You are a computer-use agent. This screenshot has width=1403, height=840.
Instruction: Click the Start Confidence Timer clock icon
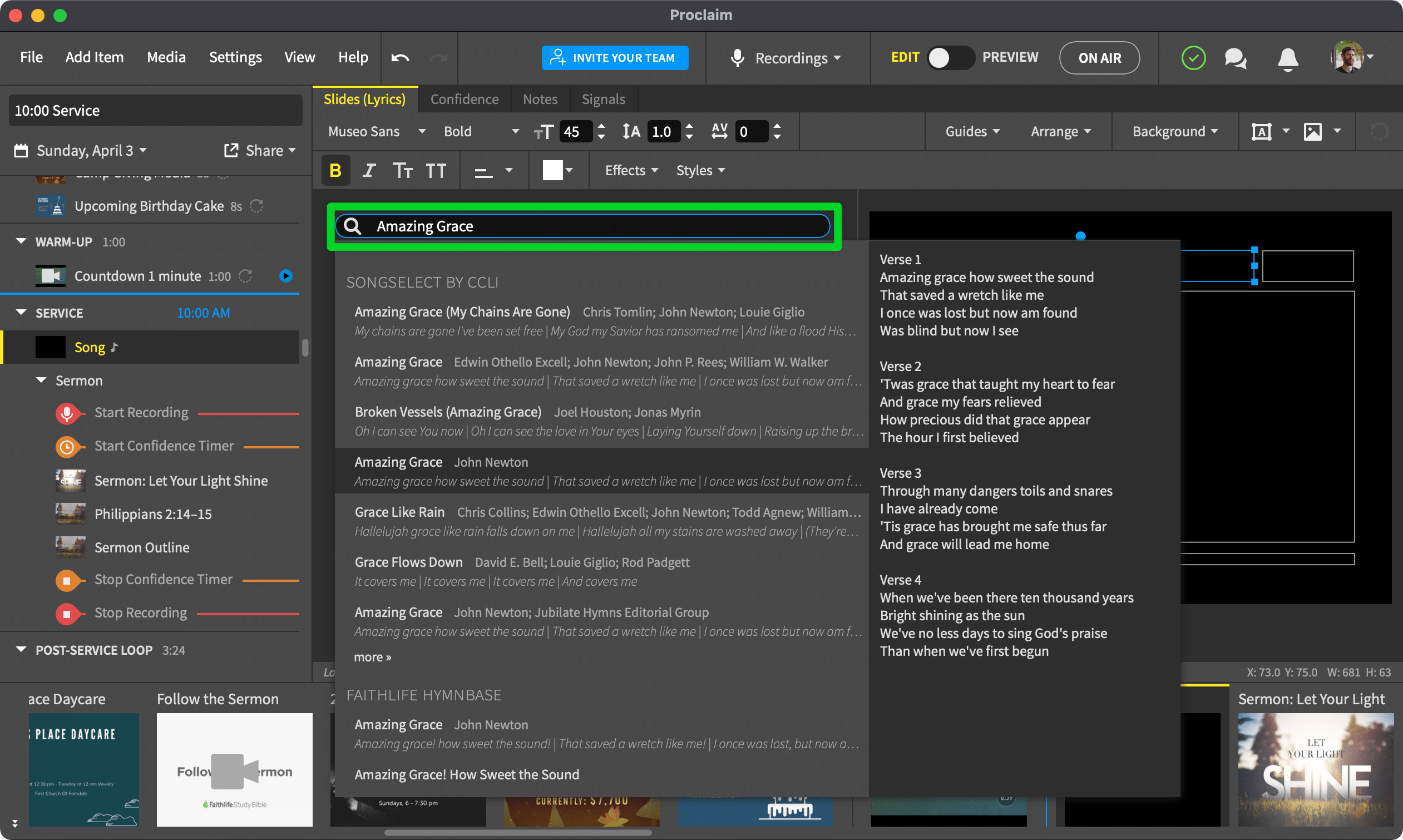click(67, 447)
